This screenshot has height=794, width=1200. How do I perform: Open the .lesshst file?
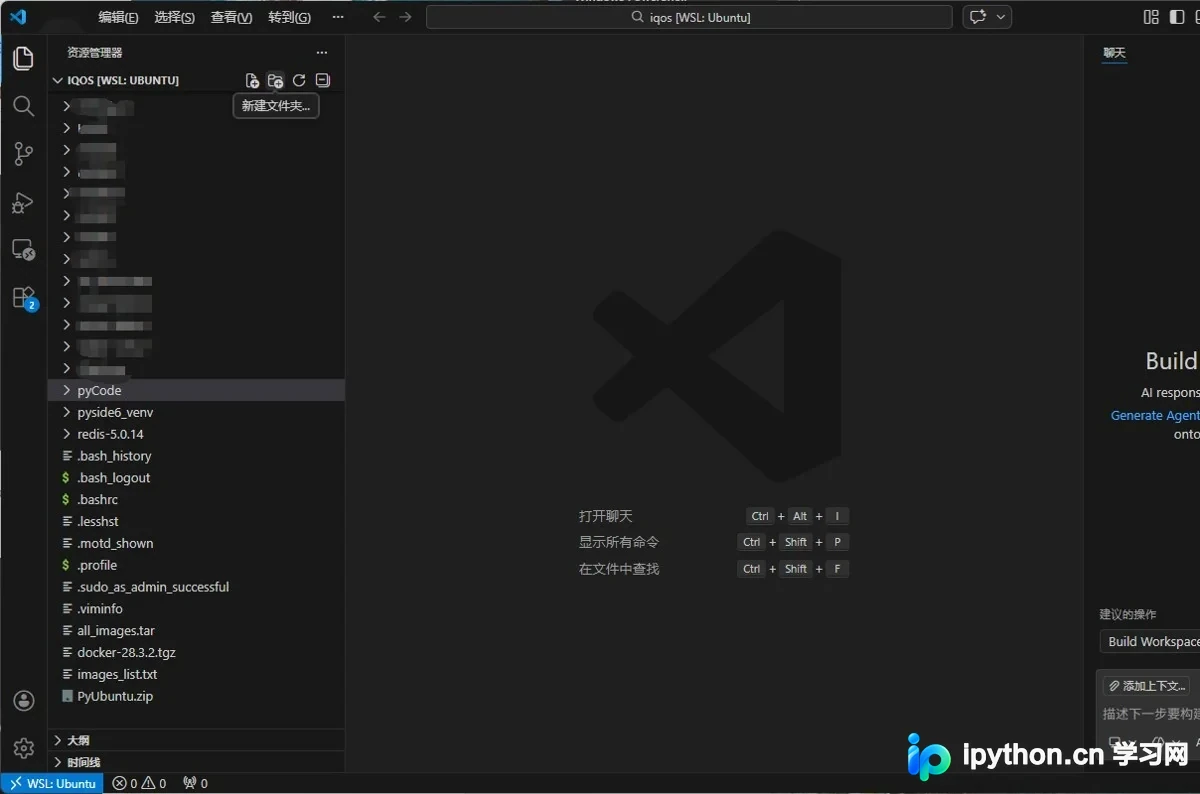click(x=196, y=521)
